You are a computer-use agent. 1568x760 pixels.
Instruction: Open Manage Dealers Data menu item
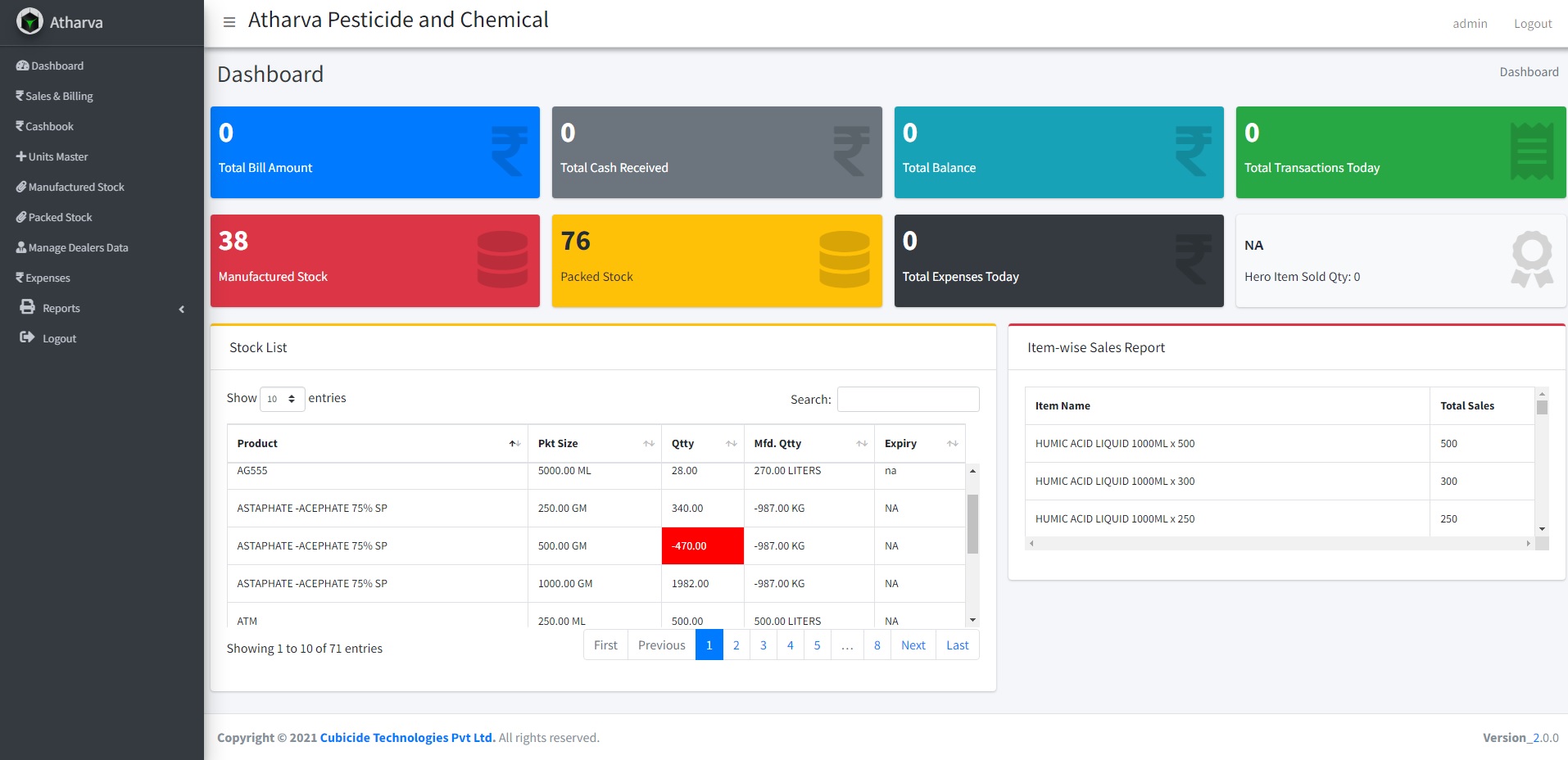(x=78, y=247)
